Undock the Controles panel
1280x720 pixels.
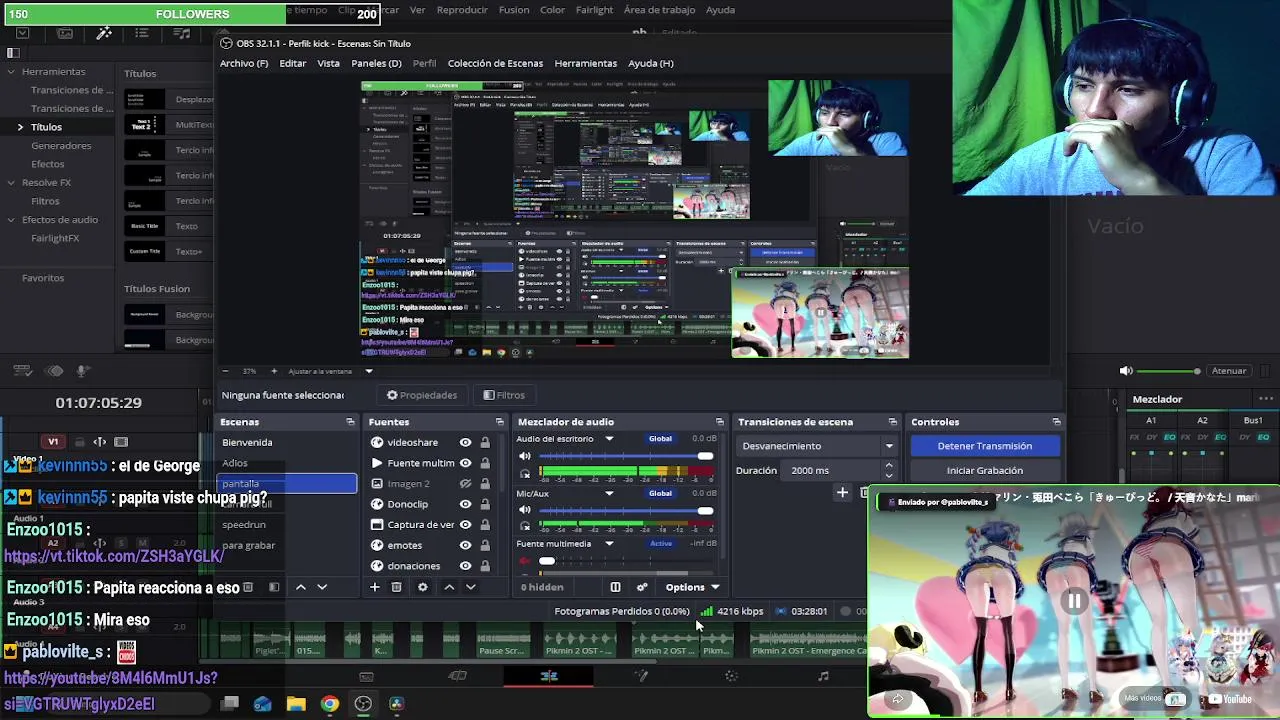[1056, 422]
